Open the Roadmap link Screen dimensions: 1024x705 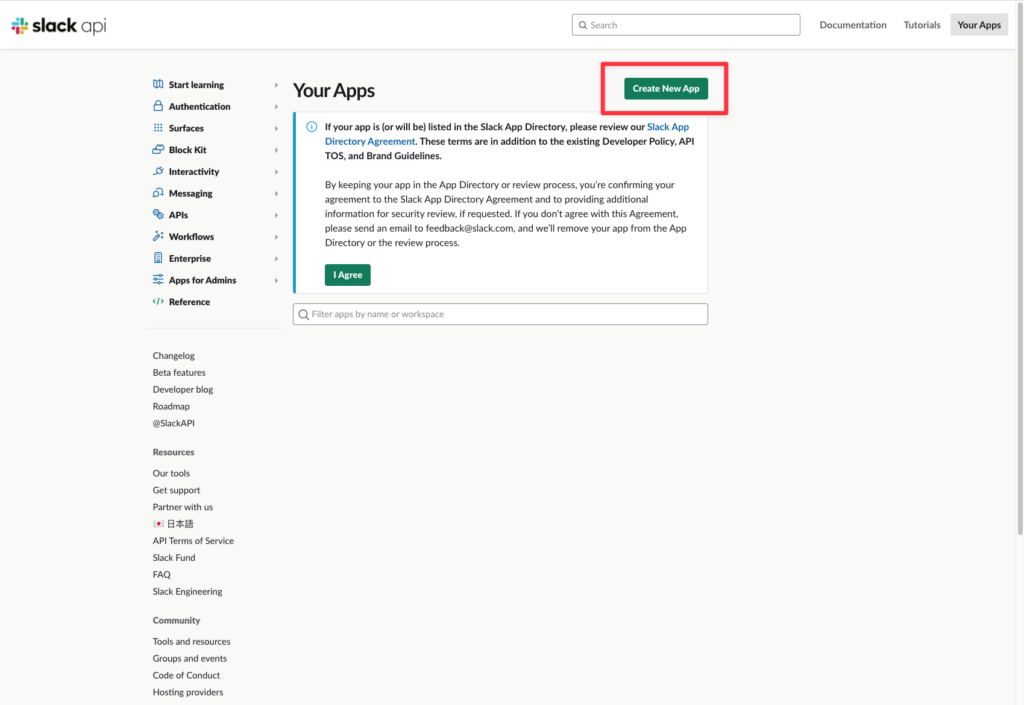pos(171,406)
